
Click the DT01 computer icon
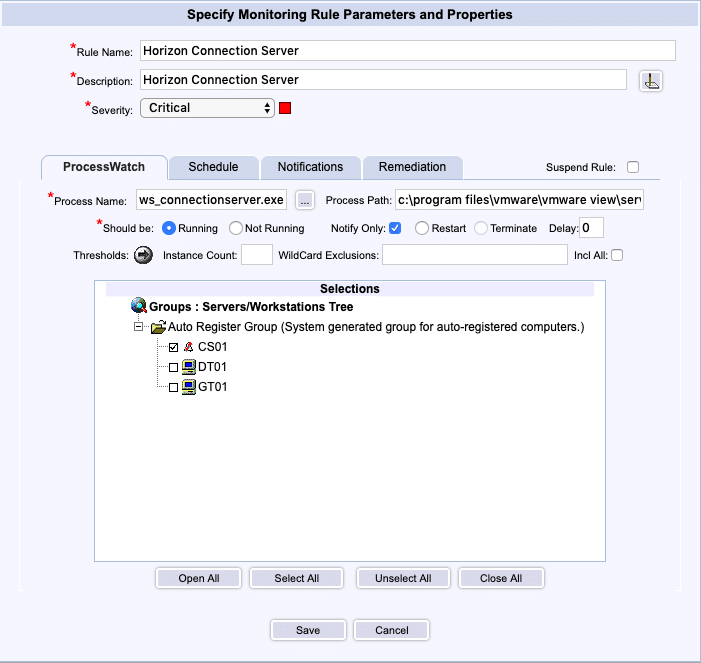188,367
